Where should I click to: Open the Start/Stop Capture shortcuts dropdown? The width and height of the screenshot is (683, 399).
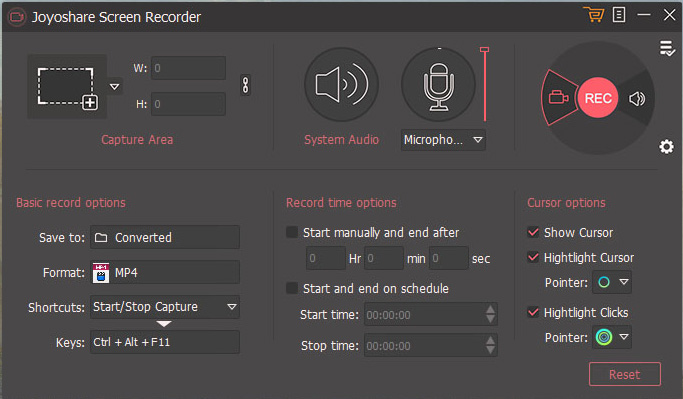(x=165, y=307)
